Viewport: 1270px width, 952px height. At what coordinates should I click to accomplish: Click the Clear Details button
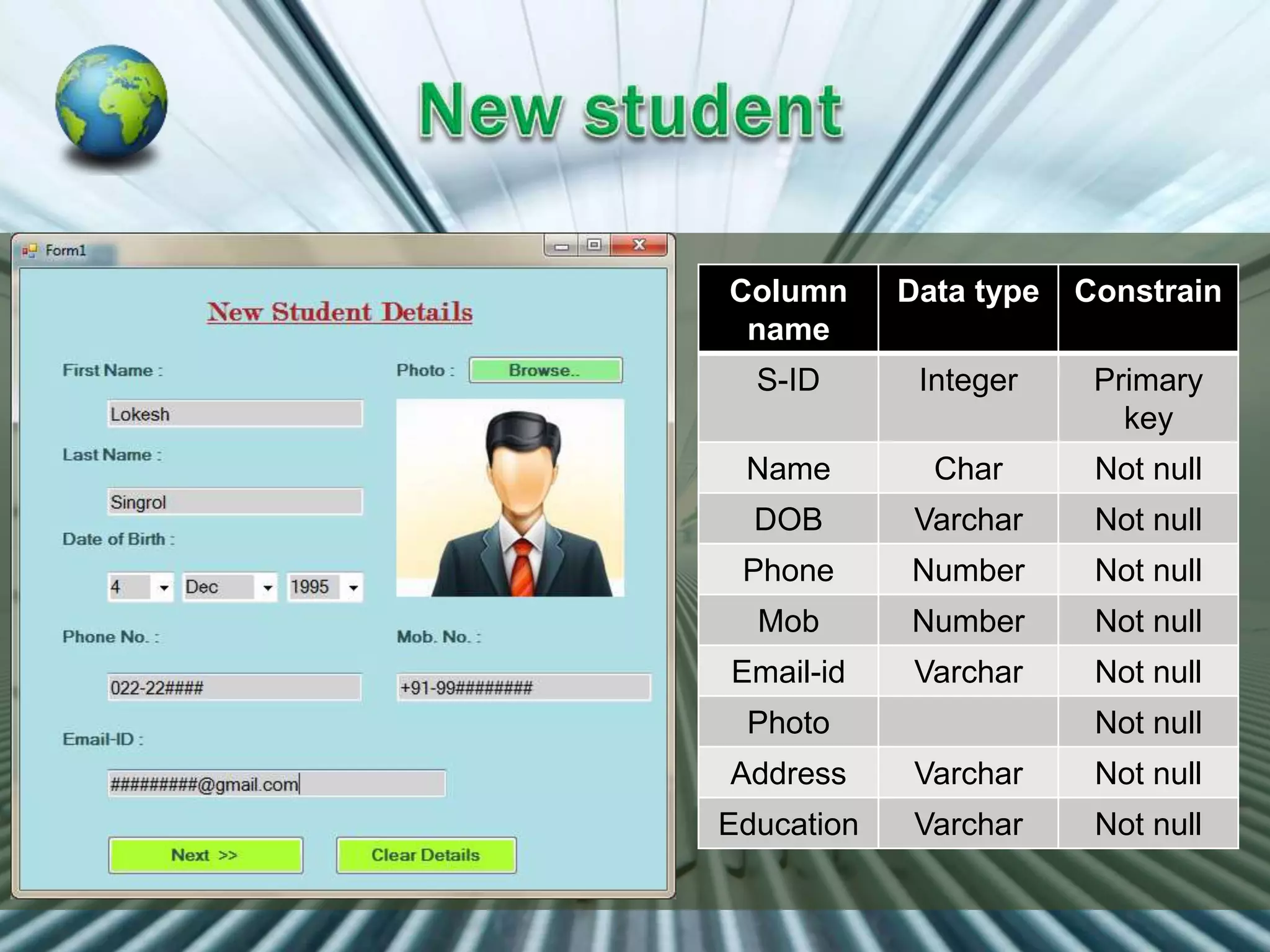coord(426,855)
